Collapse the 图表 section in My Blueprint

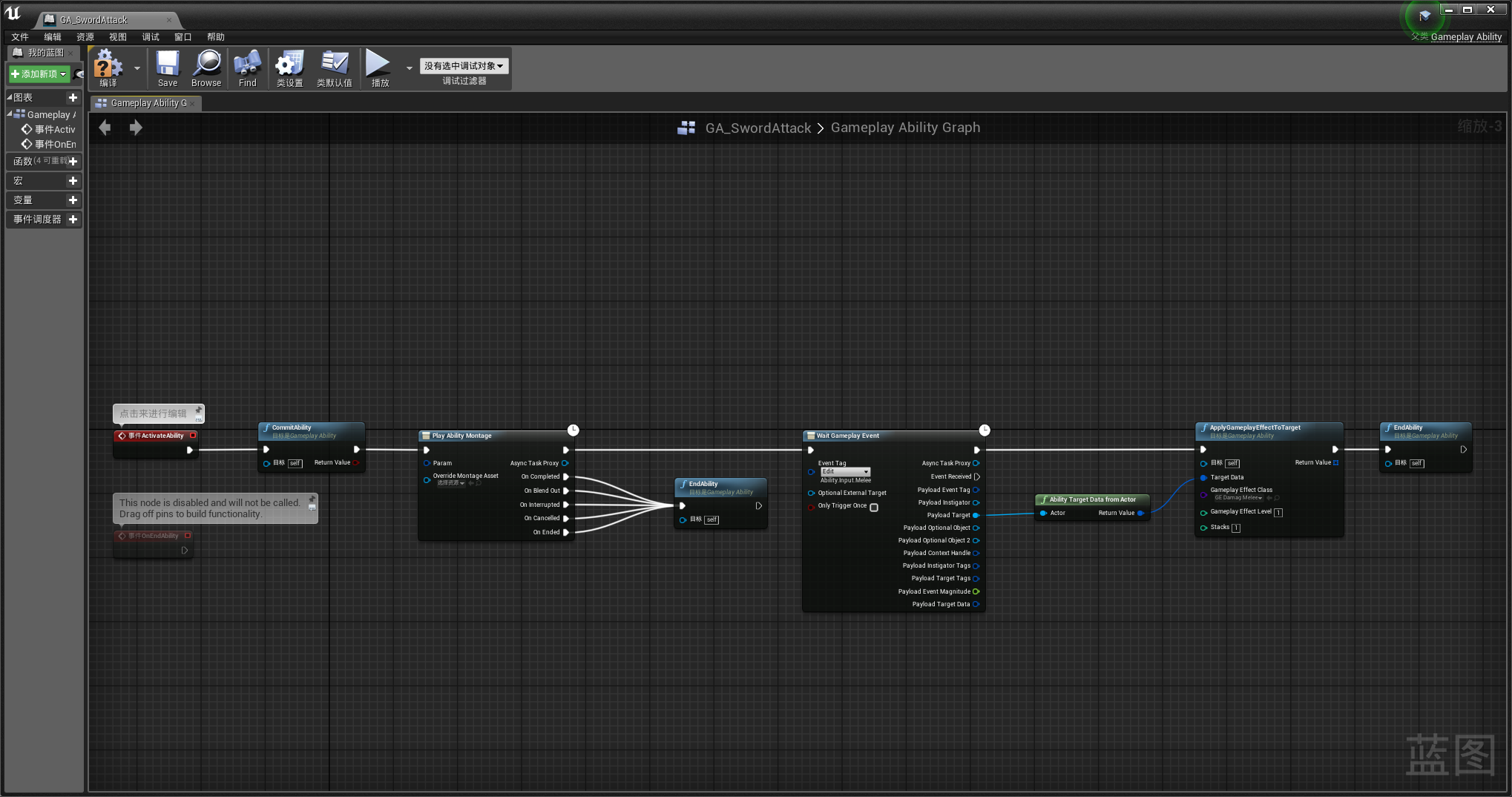click(x=10, y=97)
